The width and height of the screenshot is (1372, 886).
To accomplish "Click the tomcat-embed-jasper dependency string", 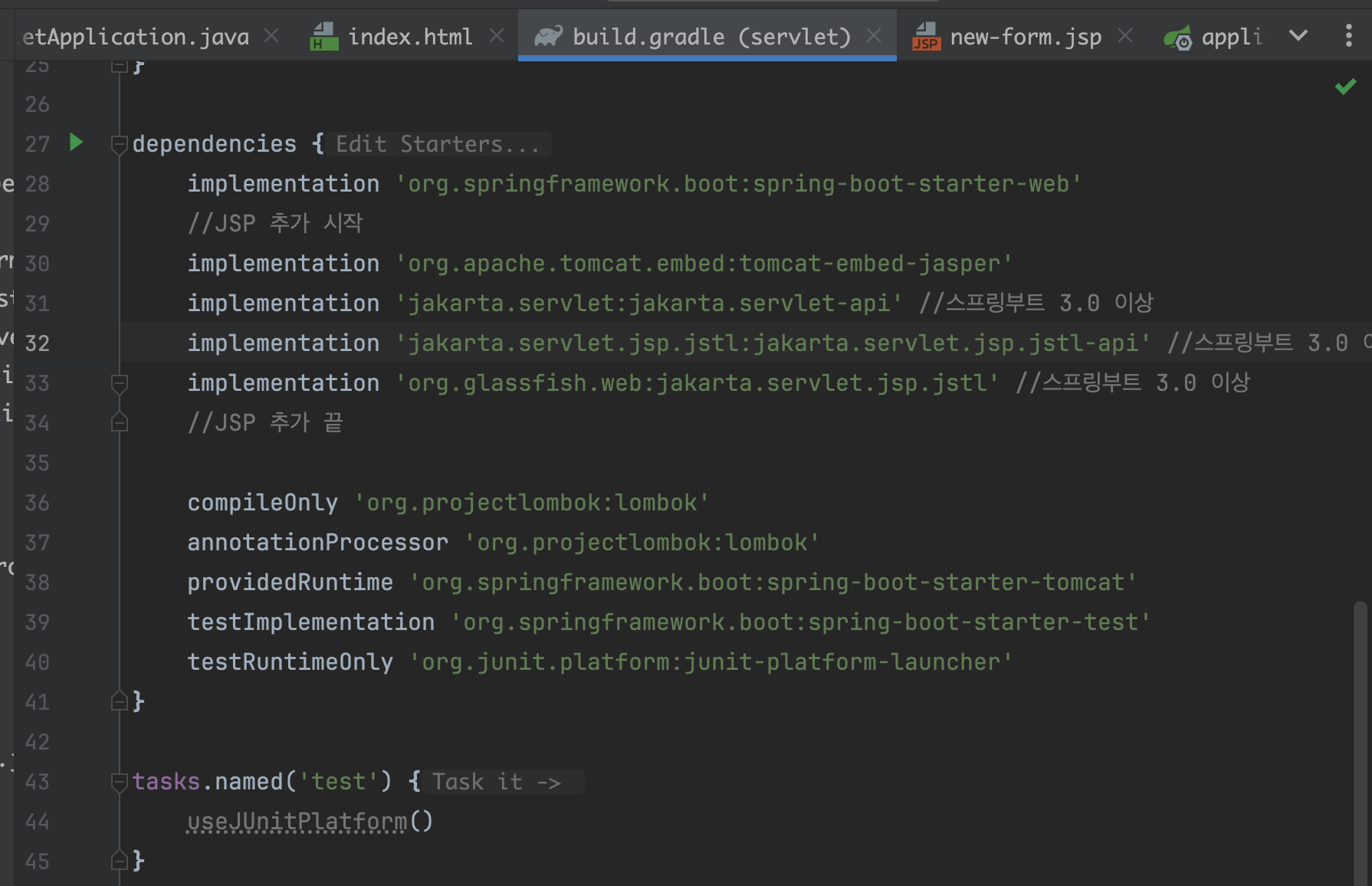I will pyautogui.click(x=704, y=264).
